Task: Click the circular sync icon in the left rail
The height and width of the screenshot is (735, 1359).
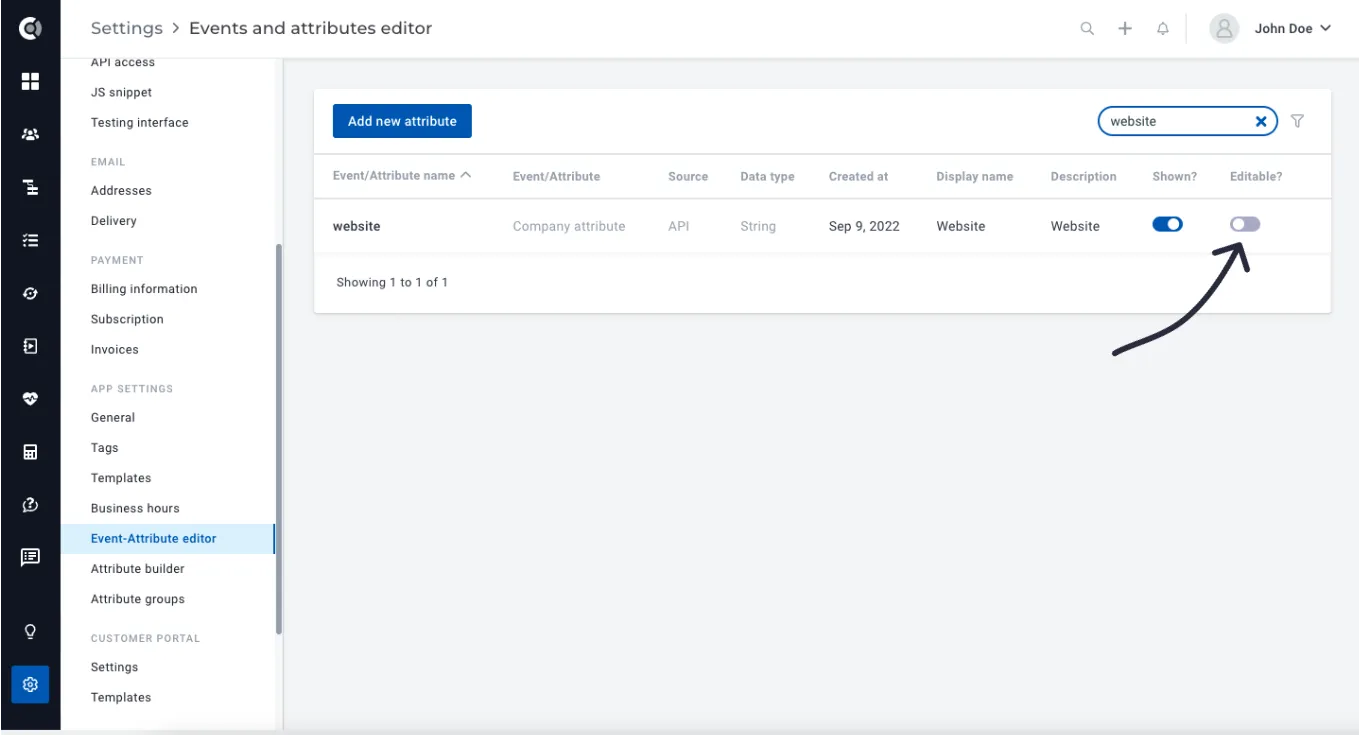Action: (30, 293)
